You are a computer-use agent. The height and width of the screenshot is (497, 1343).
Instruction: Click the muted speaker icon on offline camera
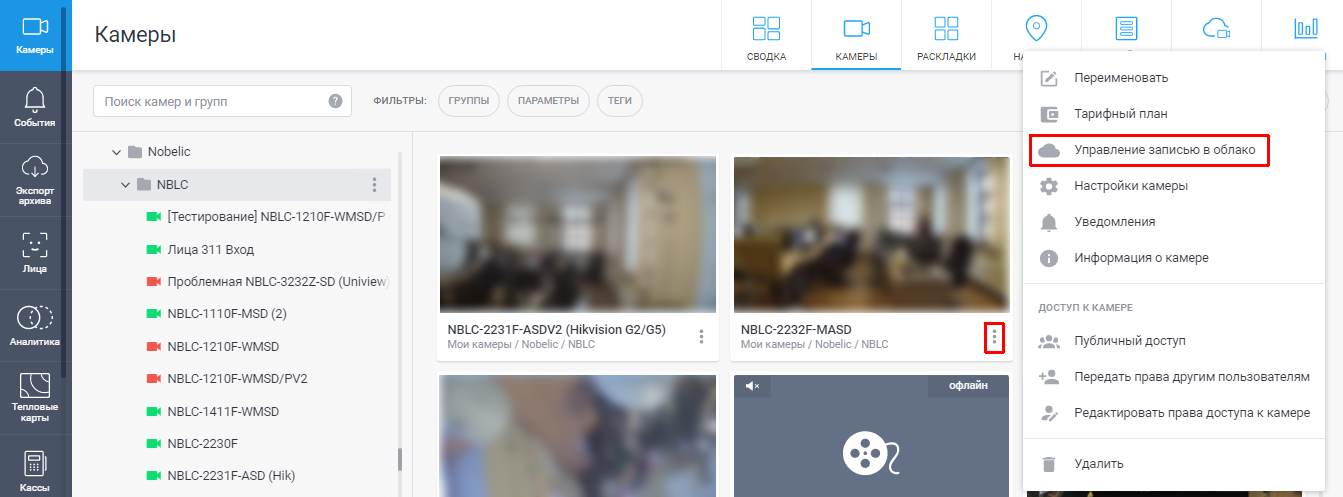tap(752, 387)
